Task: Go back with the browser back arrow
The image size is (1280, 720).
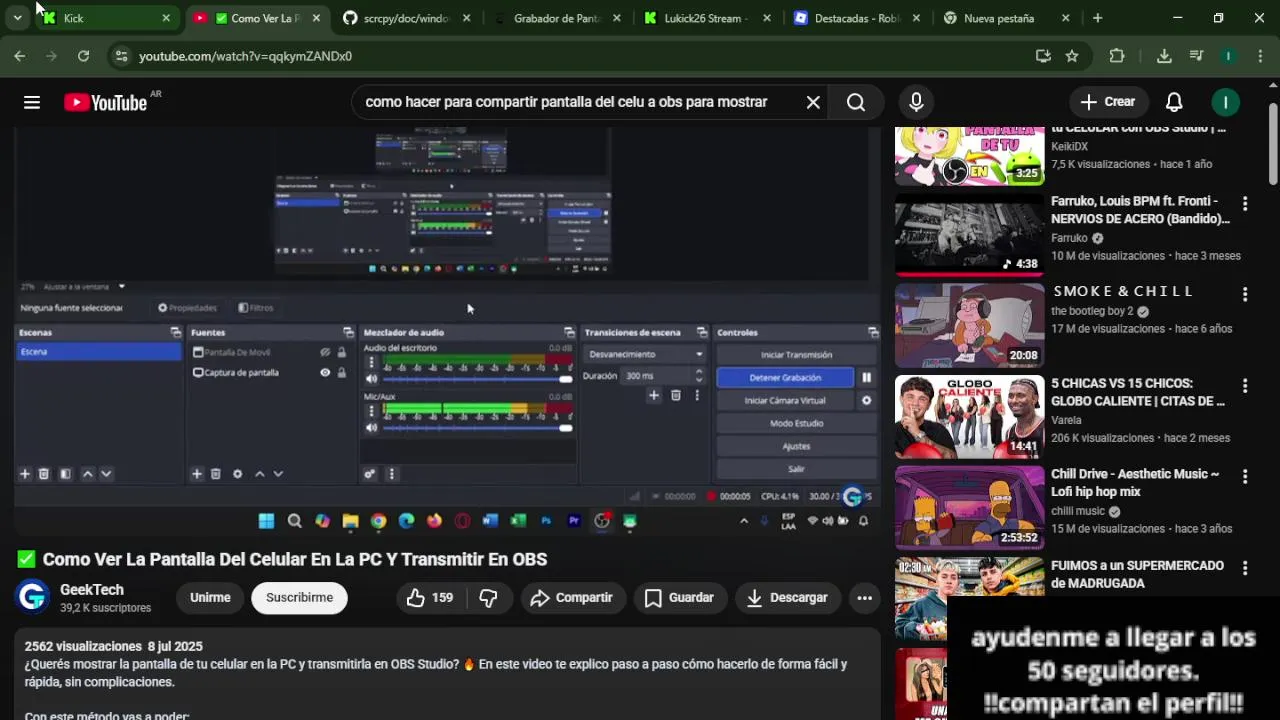Action: tap(19, 56)
